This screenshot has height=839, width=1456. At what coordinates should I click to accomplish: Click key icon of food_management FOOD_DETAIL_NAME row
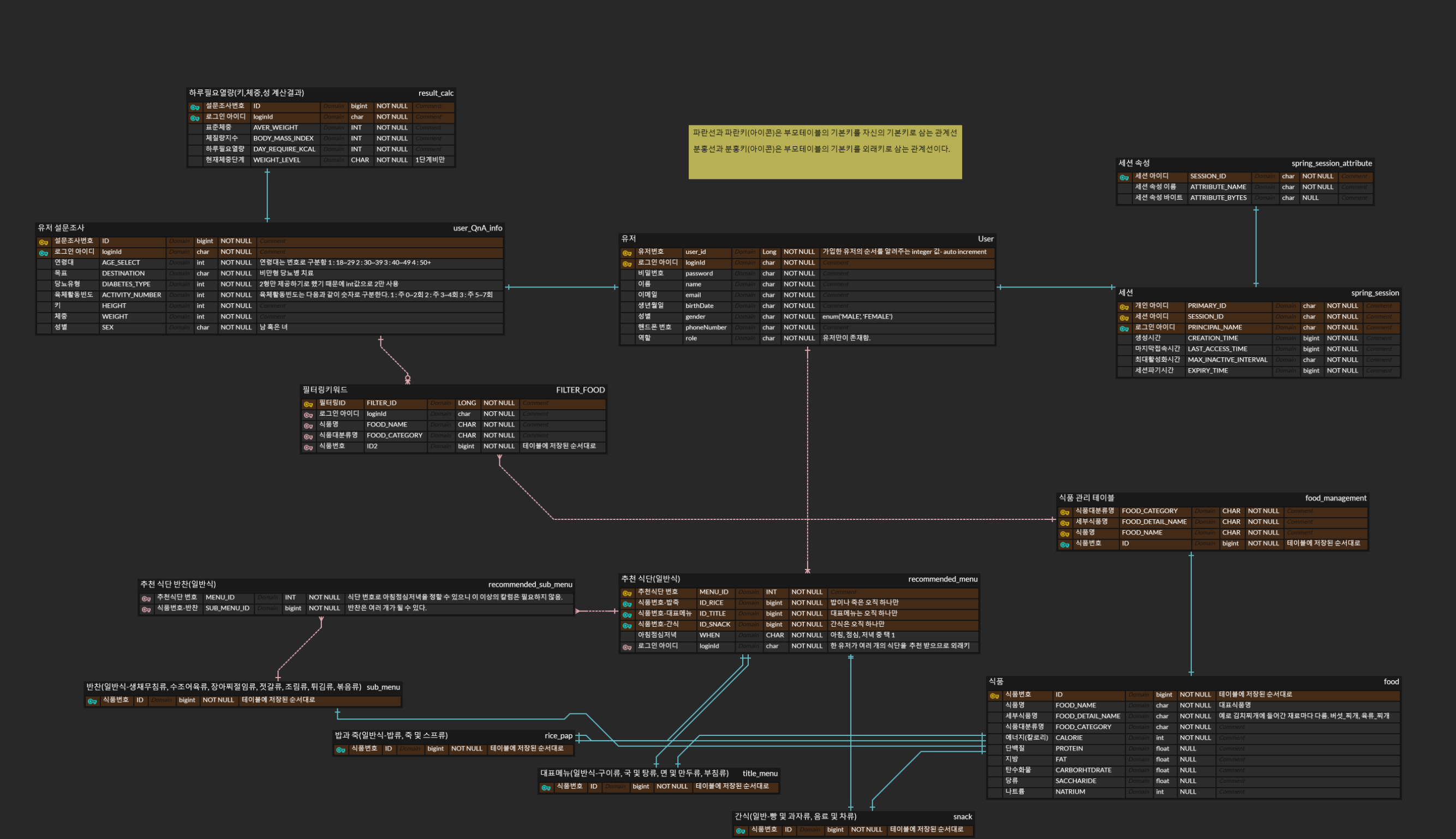point(1065,523)
